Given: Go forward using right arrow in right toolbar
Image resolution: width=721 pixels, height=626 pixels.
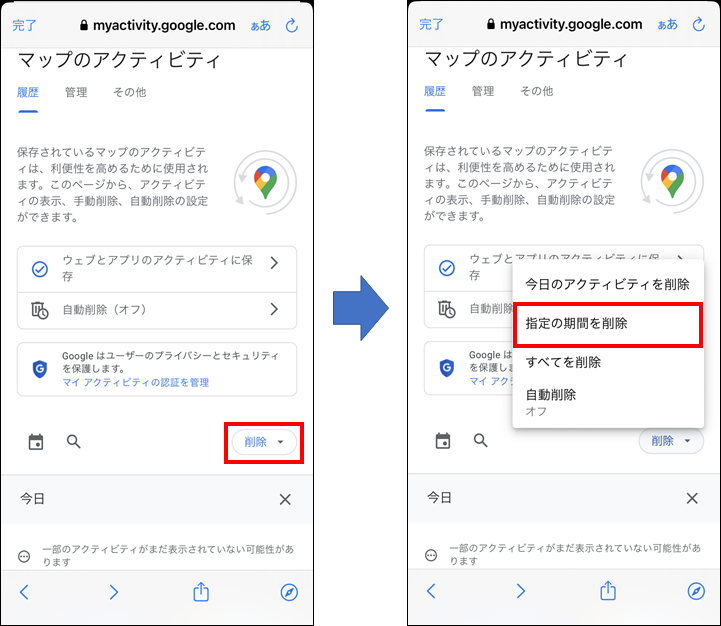Looking at the screenshot, I should 521,591.
